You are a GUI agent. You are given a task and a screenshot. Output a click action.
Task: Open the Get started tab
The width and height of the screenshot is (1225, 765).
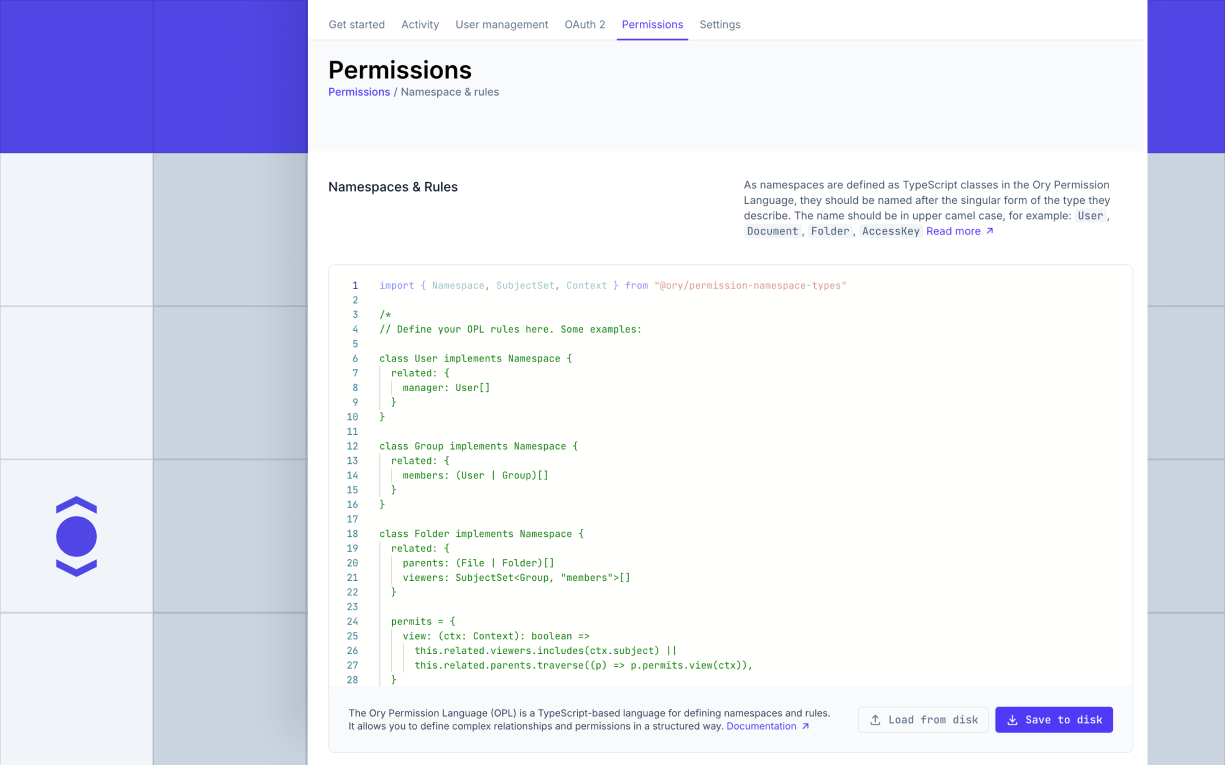coord(356,24)
